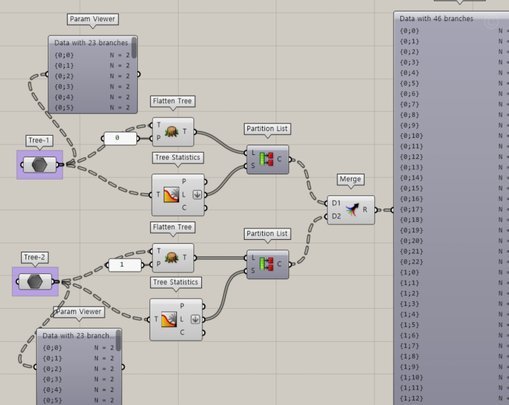Toggle the down-arrow on the upper Tree Statistics L output
Image resolution: width=509 pixels, height=405 pixels.
coord(197,195)
